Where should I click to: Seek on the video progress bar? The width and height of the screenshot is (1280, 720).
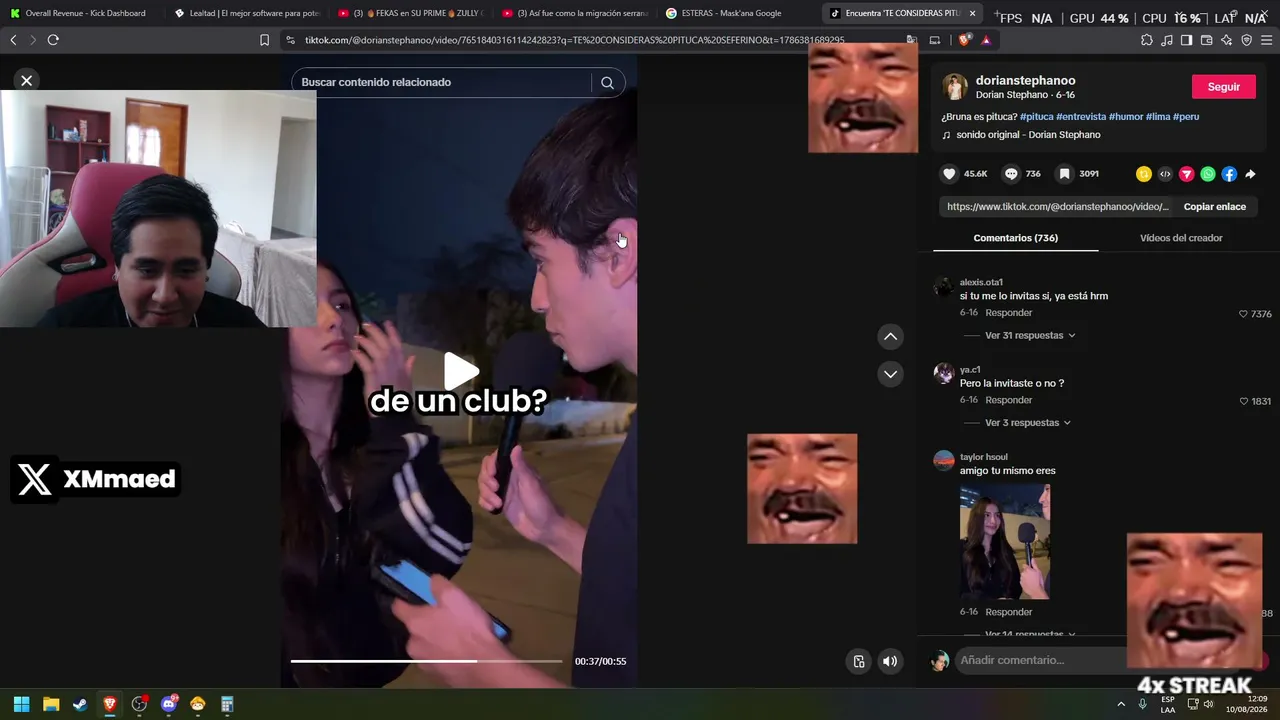427,661
